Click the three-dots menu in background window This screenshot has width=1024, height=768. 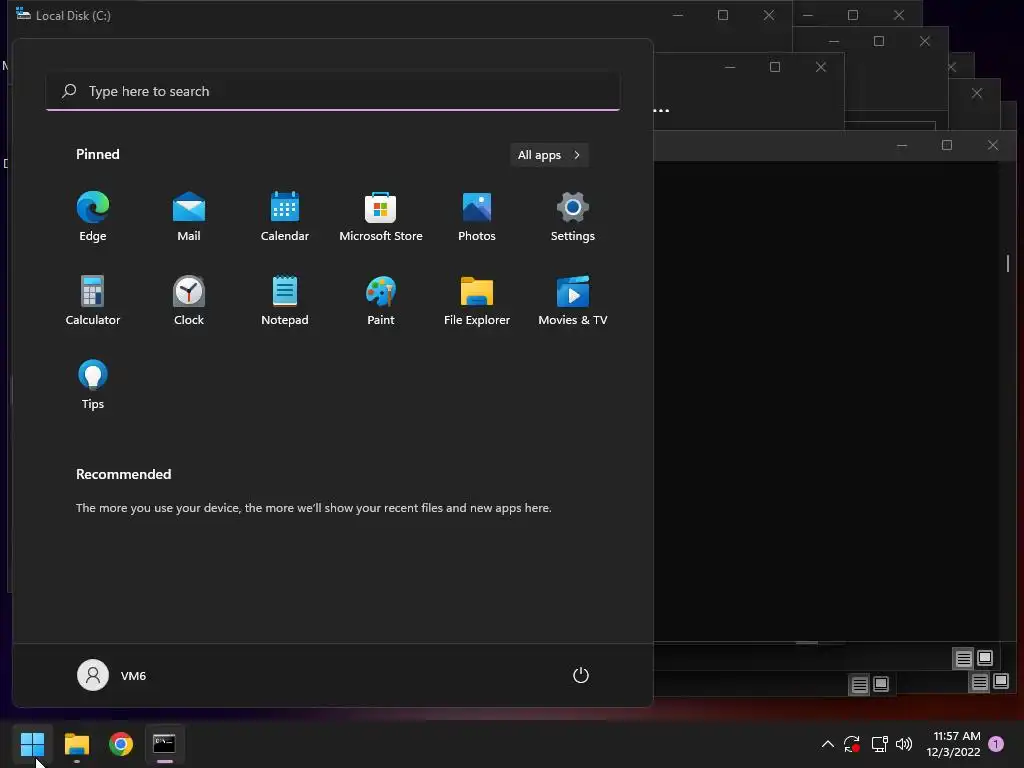(661, 110)
